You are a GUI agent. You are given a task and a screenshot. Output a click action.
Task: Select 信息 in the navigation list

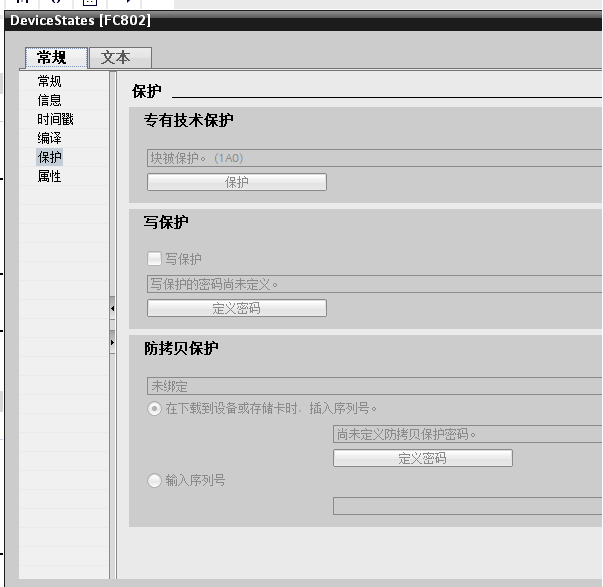pos(50,100)
